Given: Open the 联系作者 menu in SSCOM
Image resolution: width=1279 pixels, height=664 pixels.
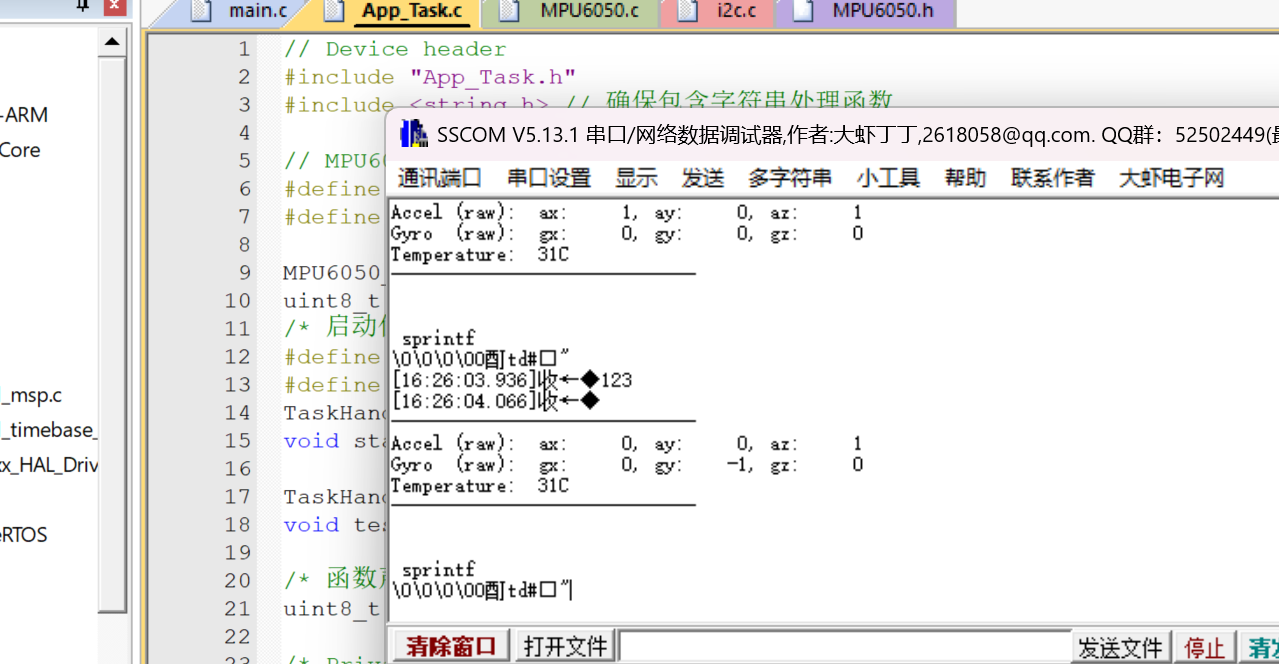Looking at the screenshot, I should tap(1052, 178).
